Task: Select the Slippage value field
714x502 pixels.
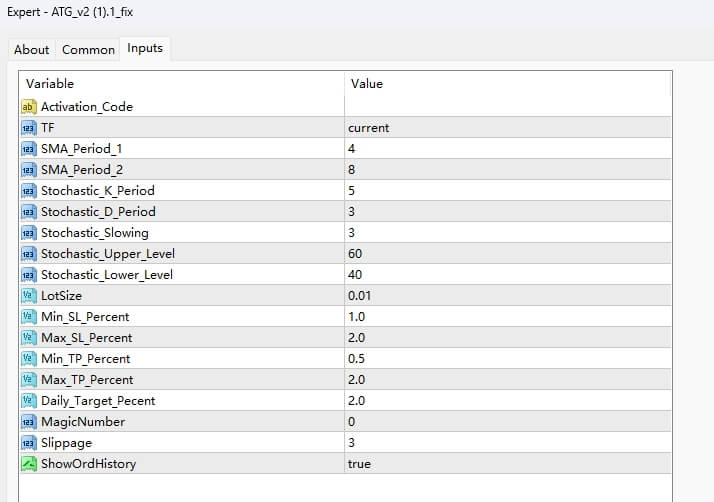Action: click(506, 443)
